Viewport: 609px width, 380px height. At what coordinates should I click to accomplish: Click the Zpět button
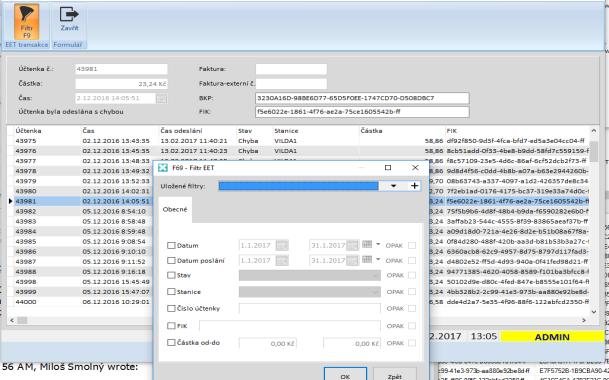click(x=395, y=375)
